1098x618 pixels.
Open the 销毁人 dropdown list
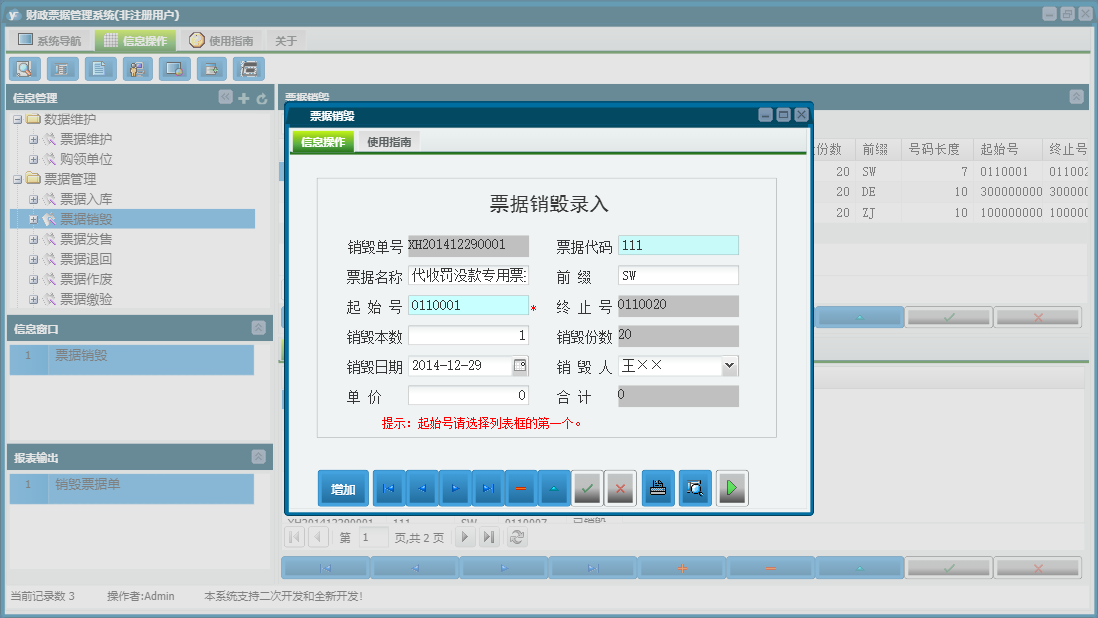point(729,365)
